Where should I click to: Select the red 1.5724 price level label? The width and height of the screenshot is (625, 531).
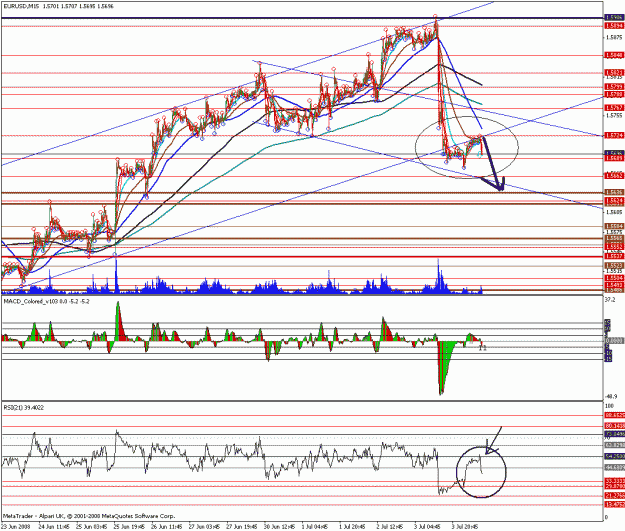tap(614, 136)
